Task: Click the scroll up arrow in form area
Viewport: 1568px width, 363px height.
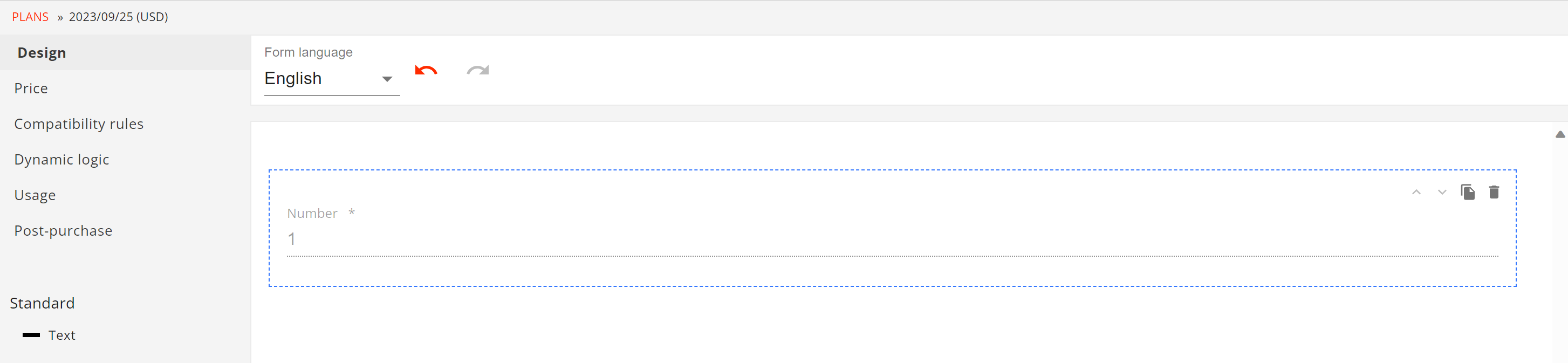Action: 1560,135
